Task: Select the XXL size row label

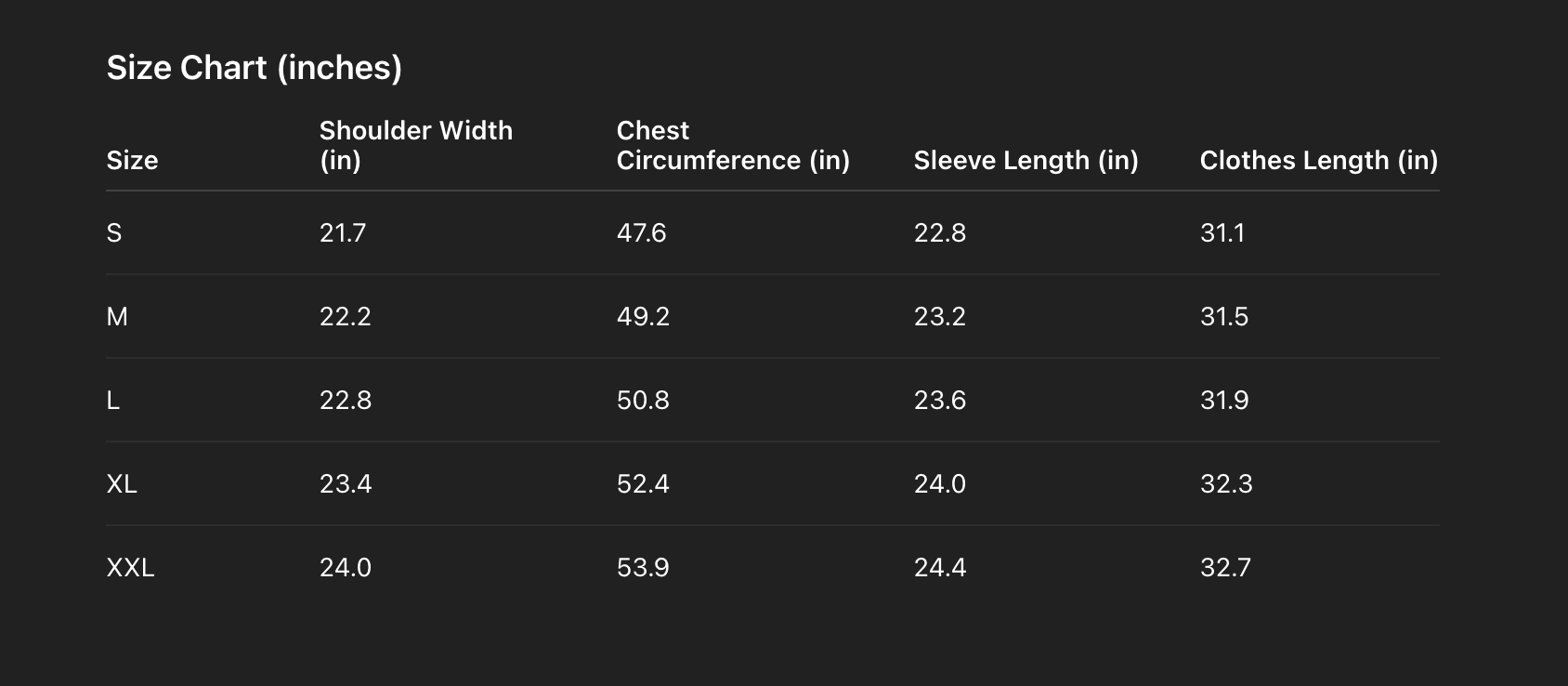Action: (x=130, y=567)
